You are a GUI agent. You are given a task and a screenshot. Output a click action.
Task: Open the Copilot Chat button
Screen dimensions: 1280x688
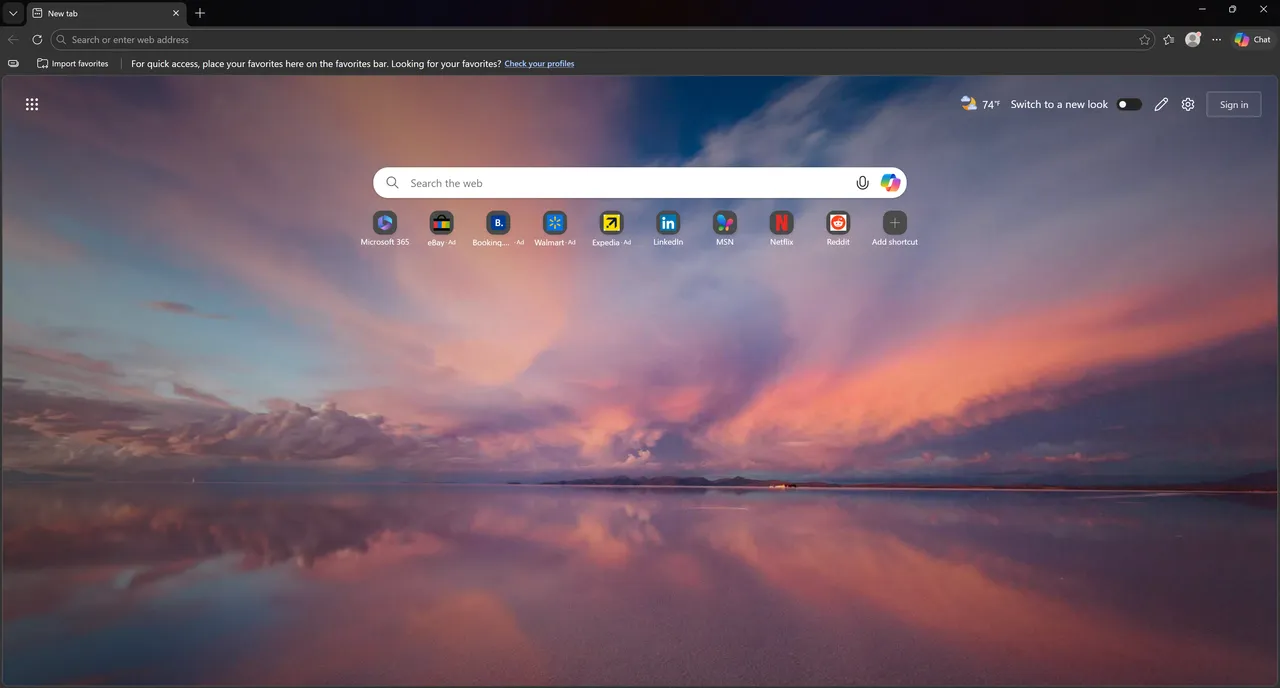point(1253,40)
